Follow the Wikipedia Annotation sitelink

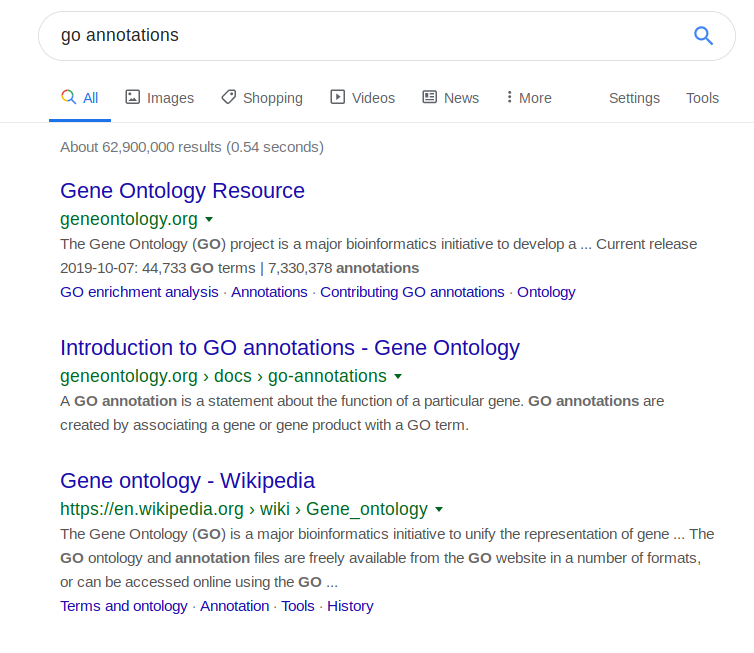pos(235,606)
